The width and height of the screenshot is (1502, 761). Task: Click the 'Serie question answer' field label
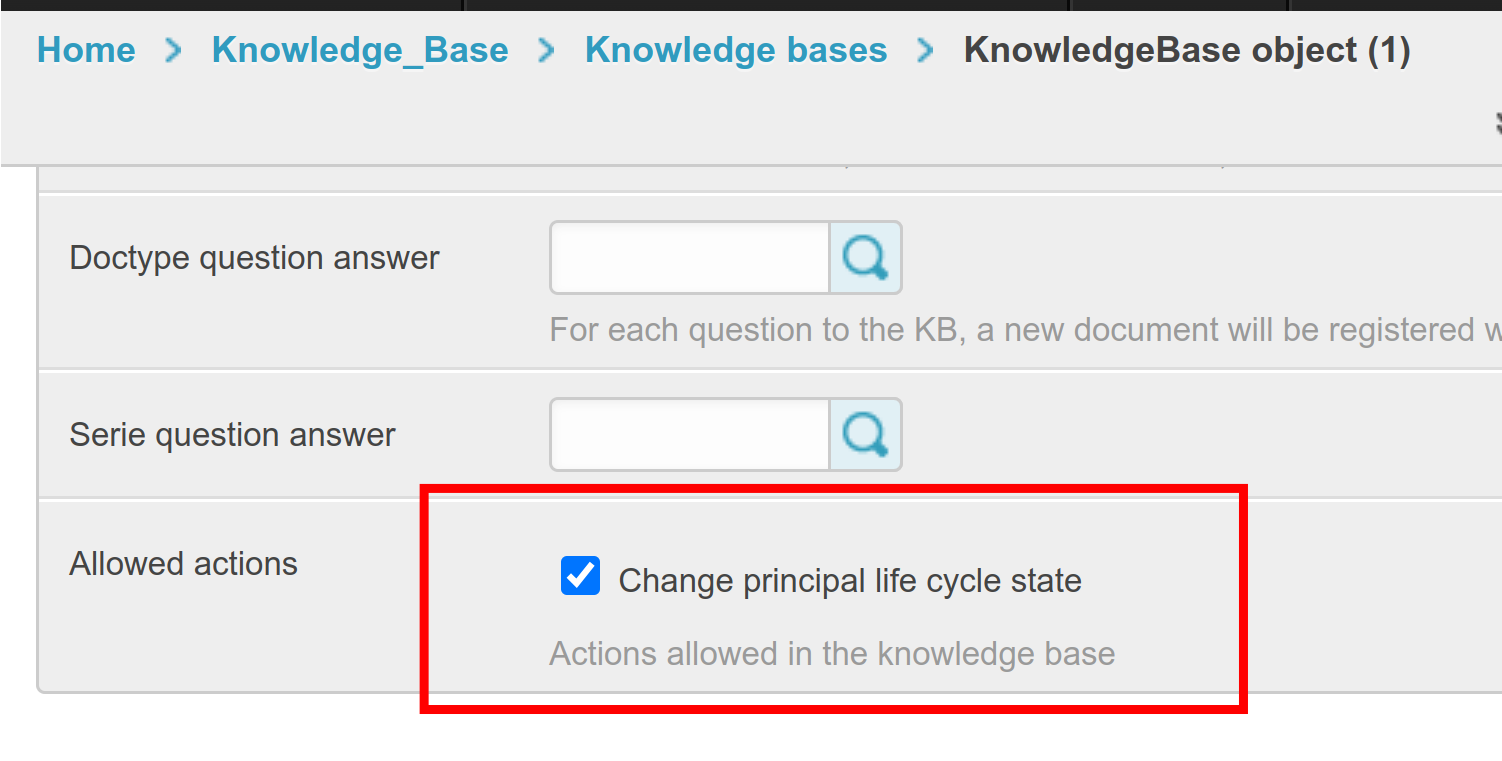(232, 434)
